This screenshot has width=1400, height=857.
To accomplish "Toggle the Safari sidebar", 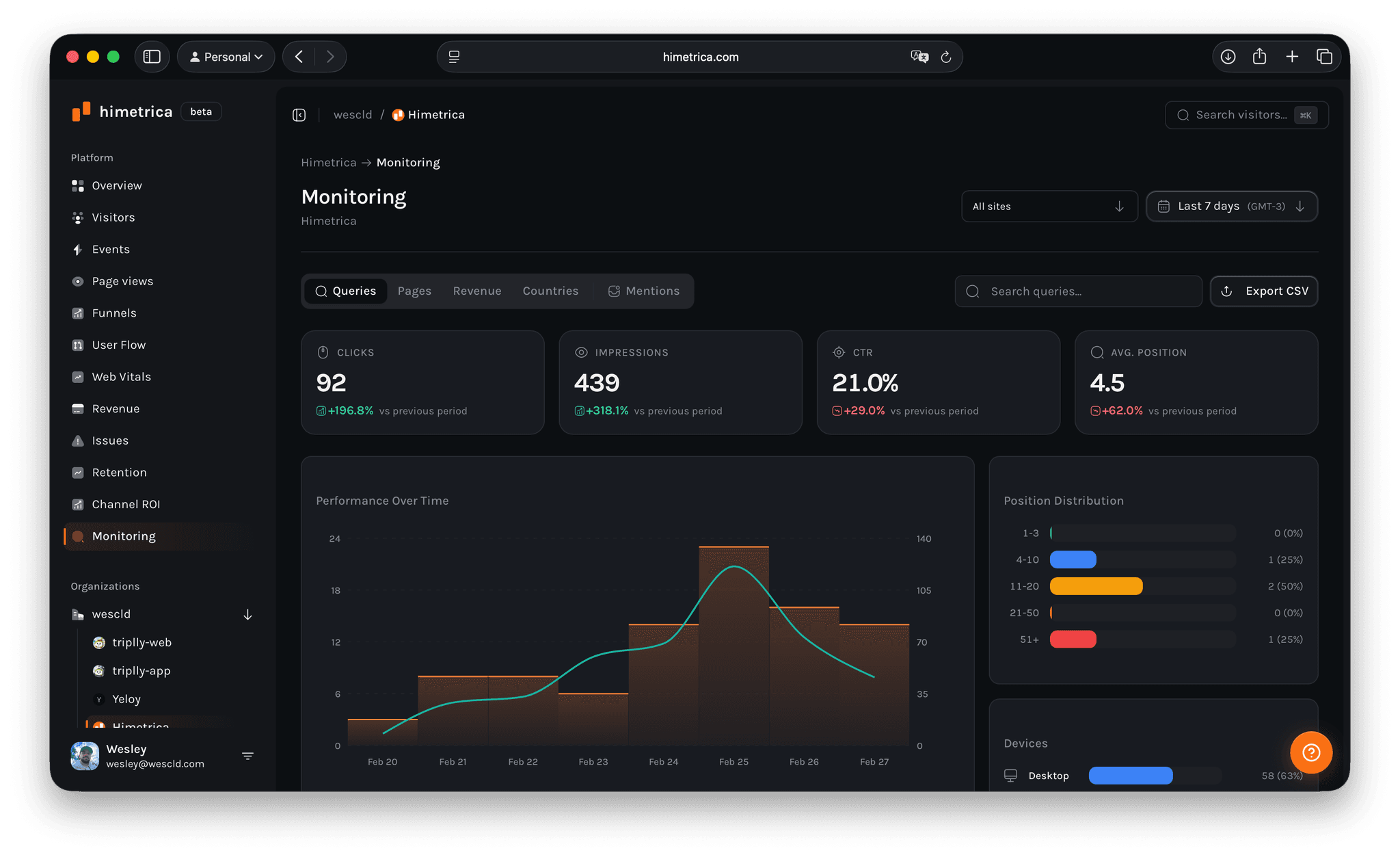I will [152, 57].
